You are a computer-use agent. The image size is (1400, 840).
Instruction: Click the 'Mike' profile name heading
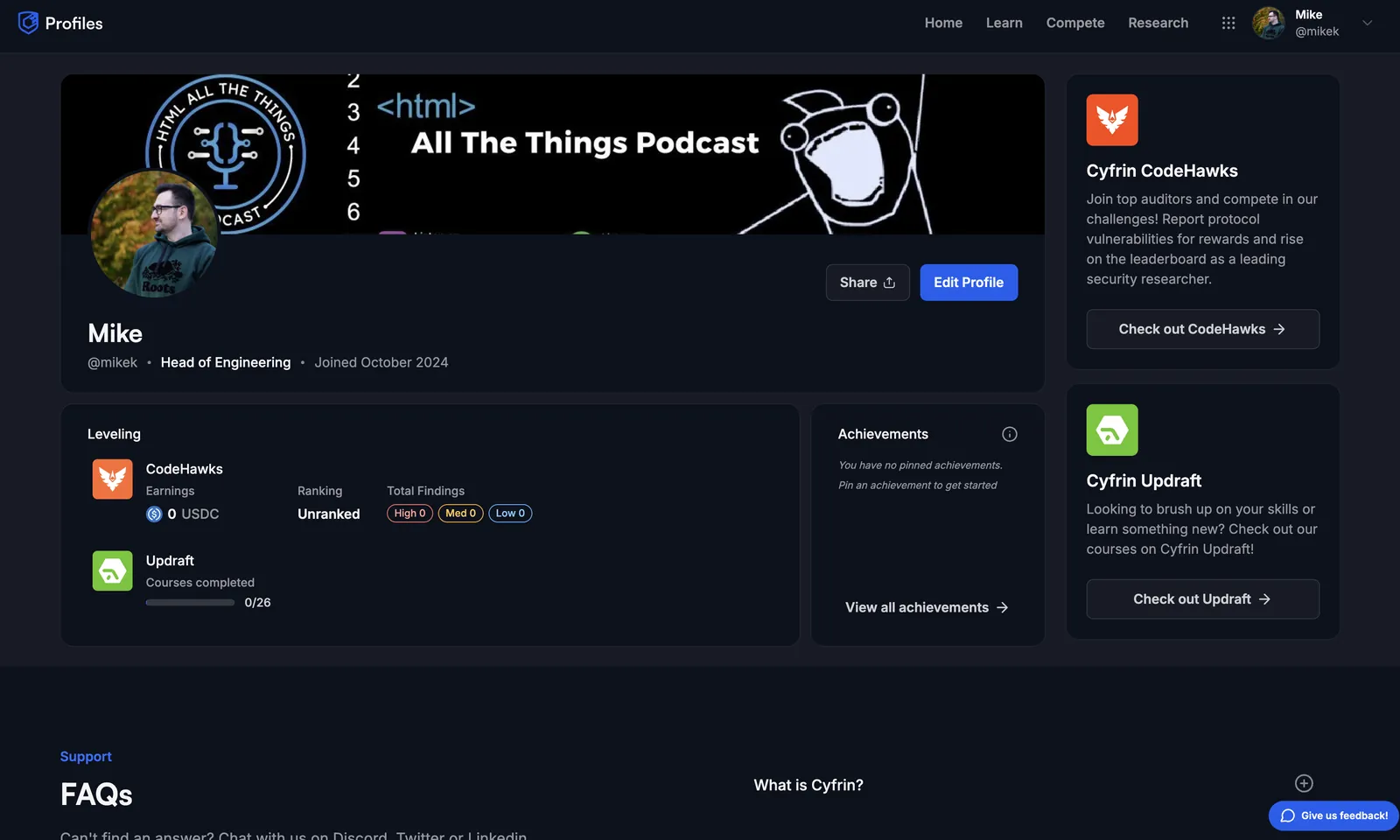(x=115, y=333)
